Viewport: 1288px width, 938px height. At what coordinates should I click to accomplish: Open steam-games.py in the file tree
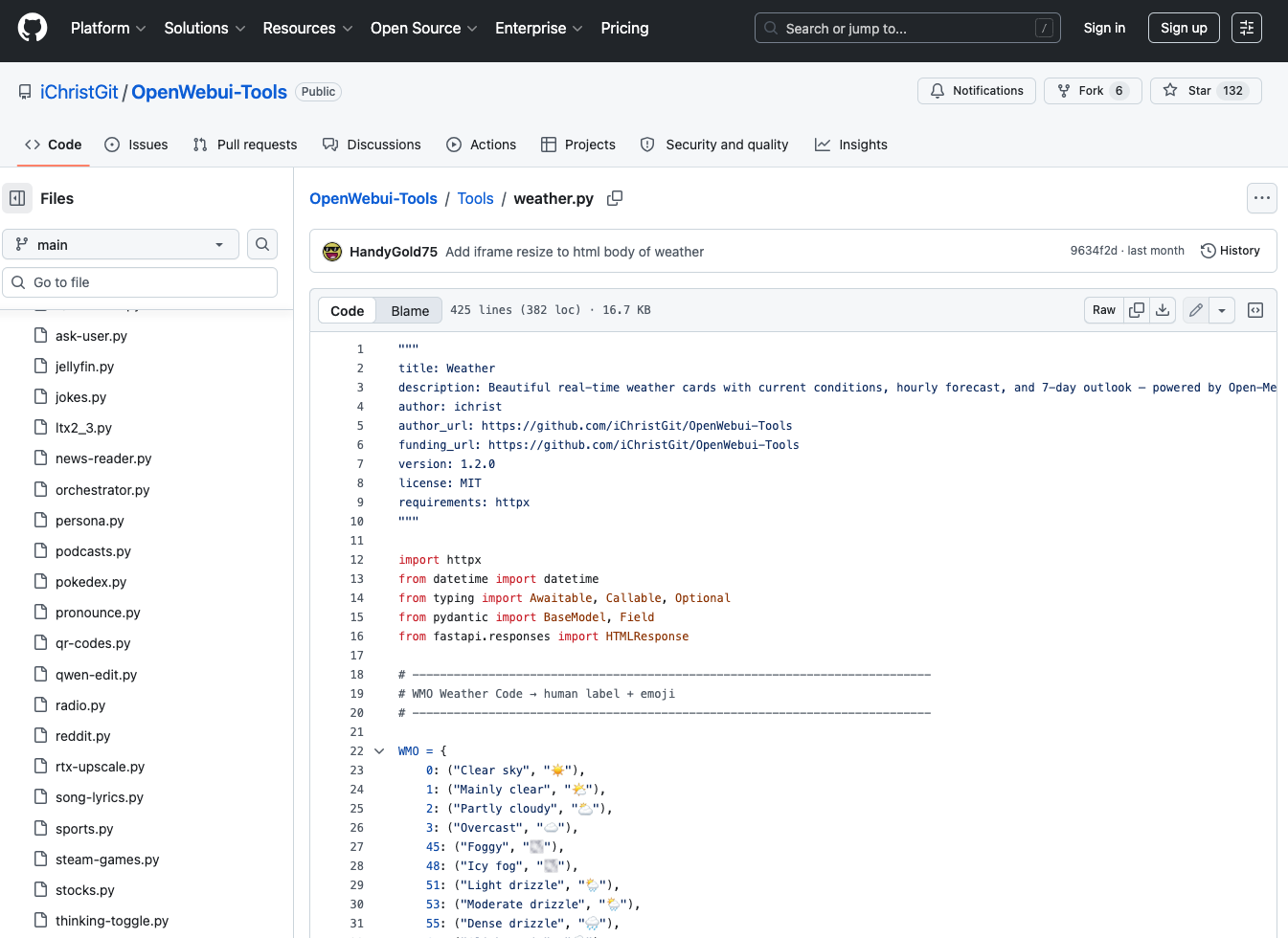[107, 860]
